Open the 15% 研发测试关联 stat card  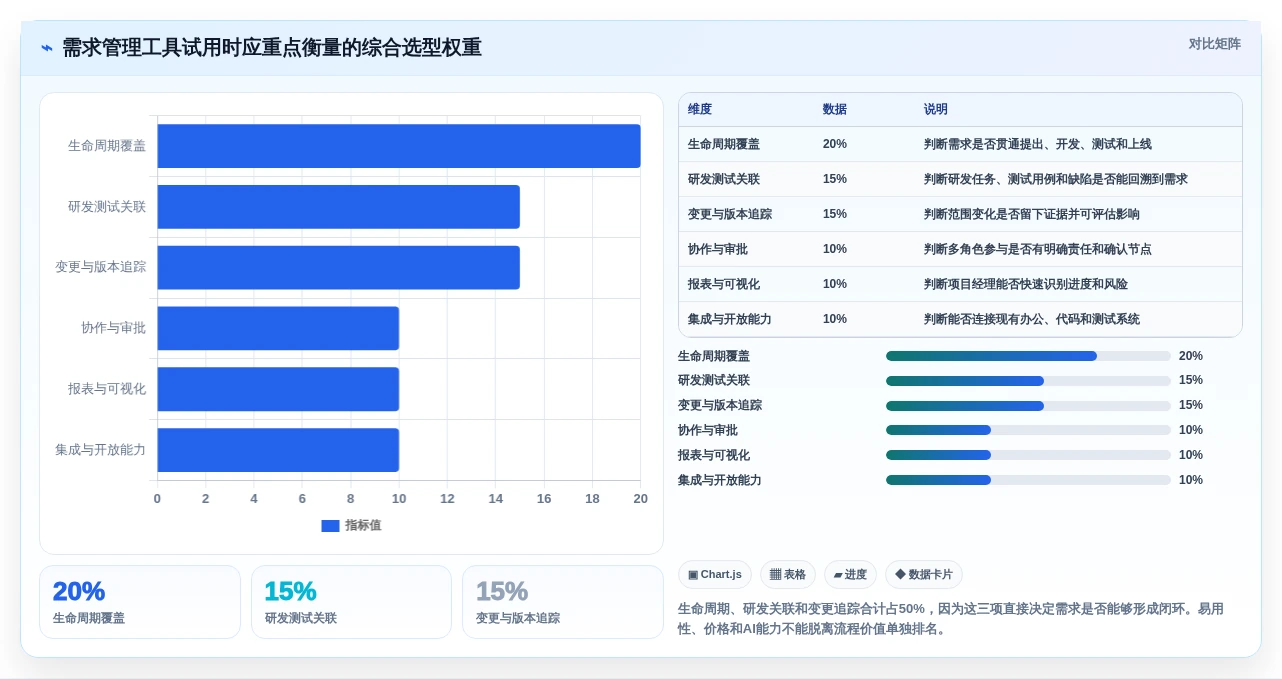click(351, 602)
